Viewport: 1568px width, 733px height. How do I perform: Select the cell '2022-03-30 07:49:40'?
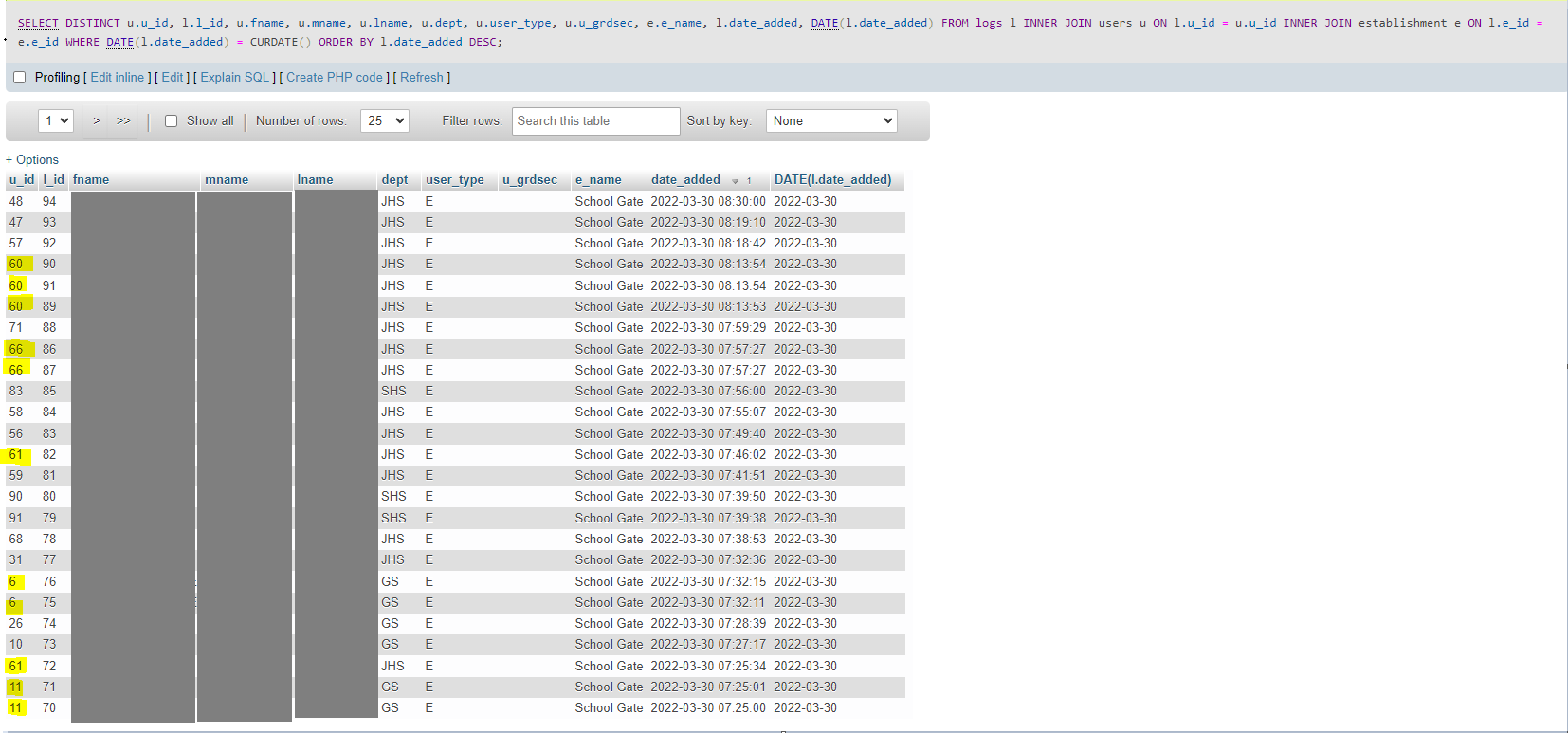(708, 433)
